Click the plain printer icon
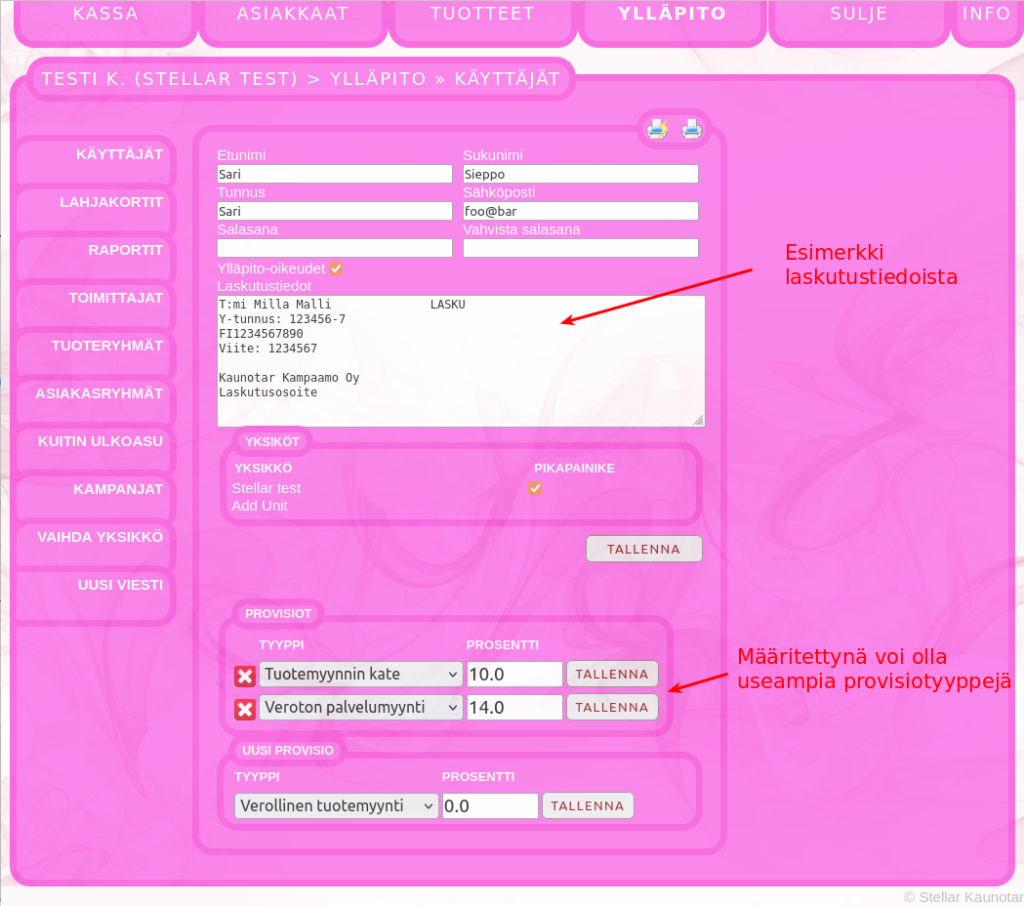The width and height of the screenshot is (1024, 906). click(x=692, y=129)
